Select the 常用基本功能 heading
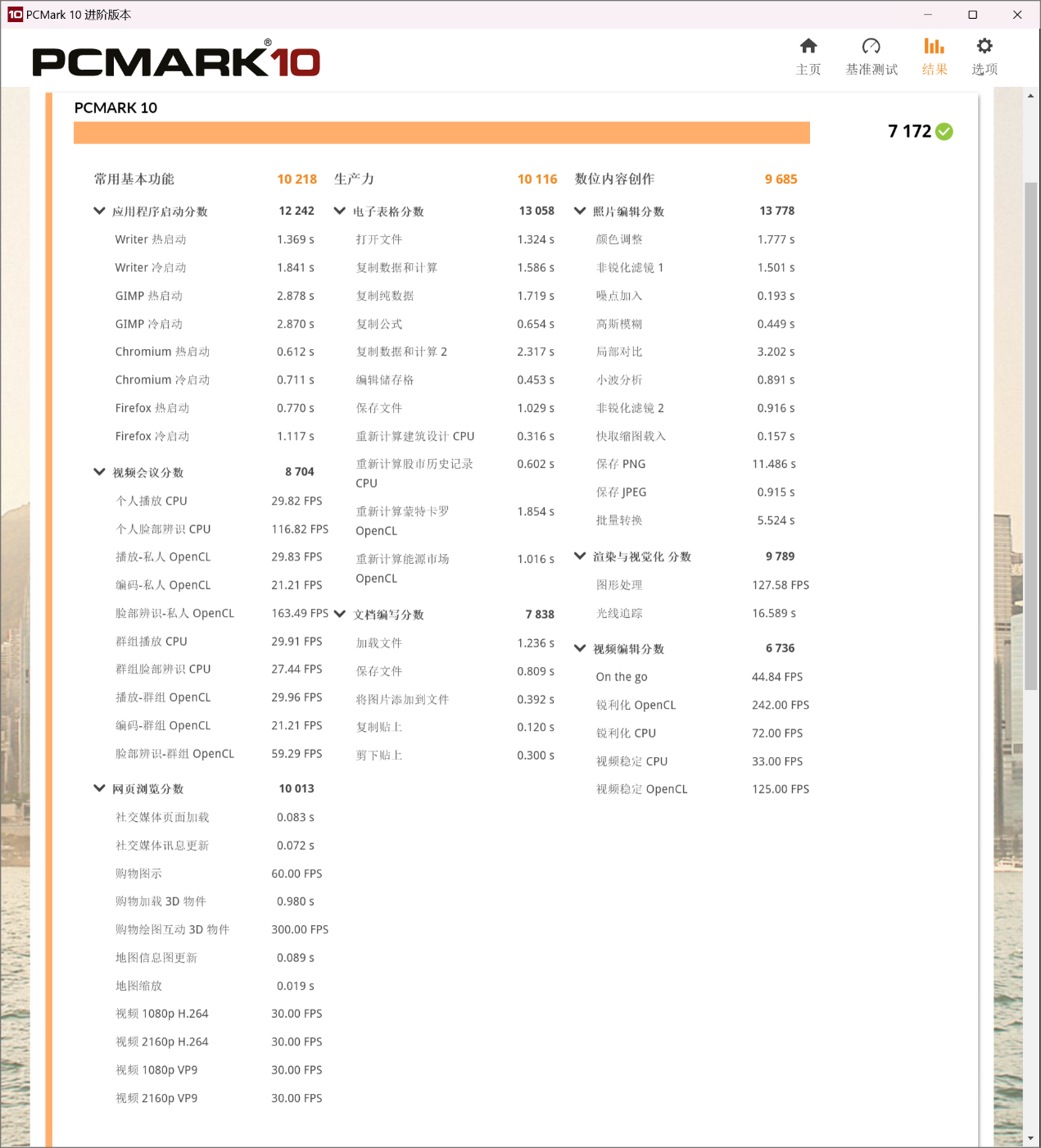The width and height of the screenshot is (1041, 1148). [134, 179]
